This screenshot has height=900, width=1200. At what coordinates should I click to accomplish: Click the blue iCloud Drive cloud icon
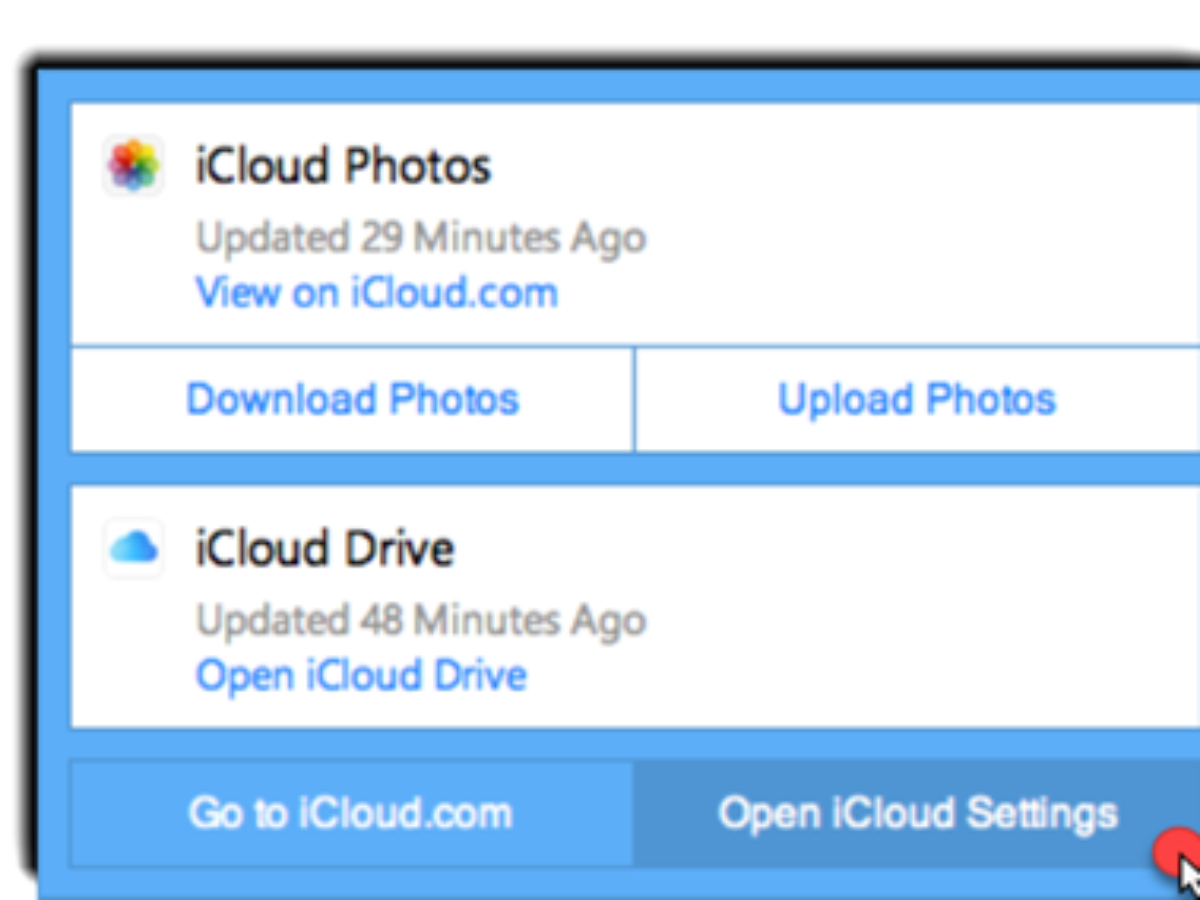point(133,548)
